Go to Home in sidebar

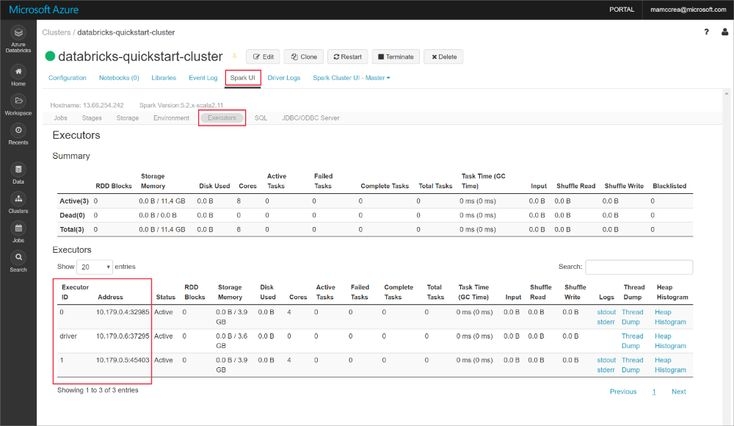pyautogui.click(x=18, y=76)
